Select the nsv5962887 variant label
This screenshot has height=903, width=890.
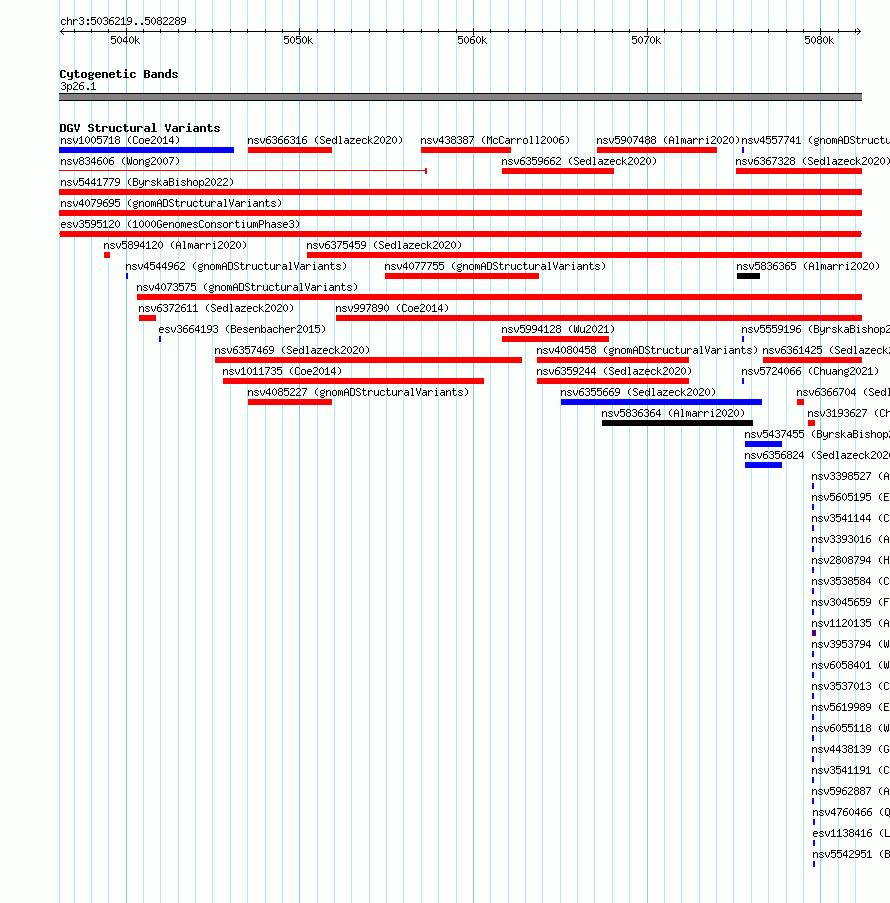[x=850, y=792]
